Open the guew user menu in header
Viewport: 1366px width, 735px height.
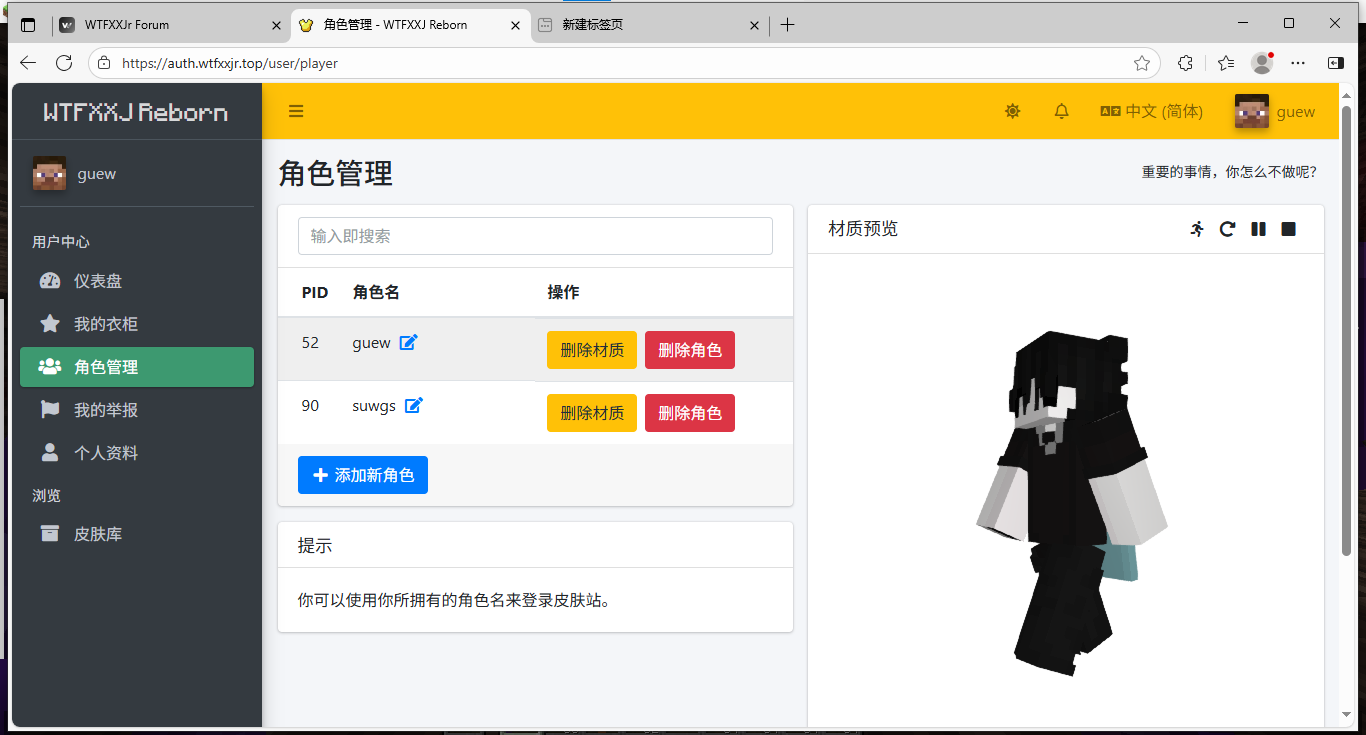[x=1276, y=111]
